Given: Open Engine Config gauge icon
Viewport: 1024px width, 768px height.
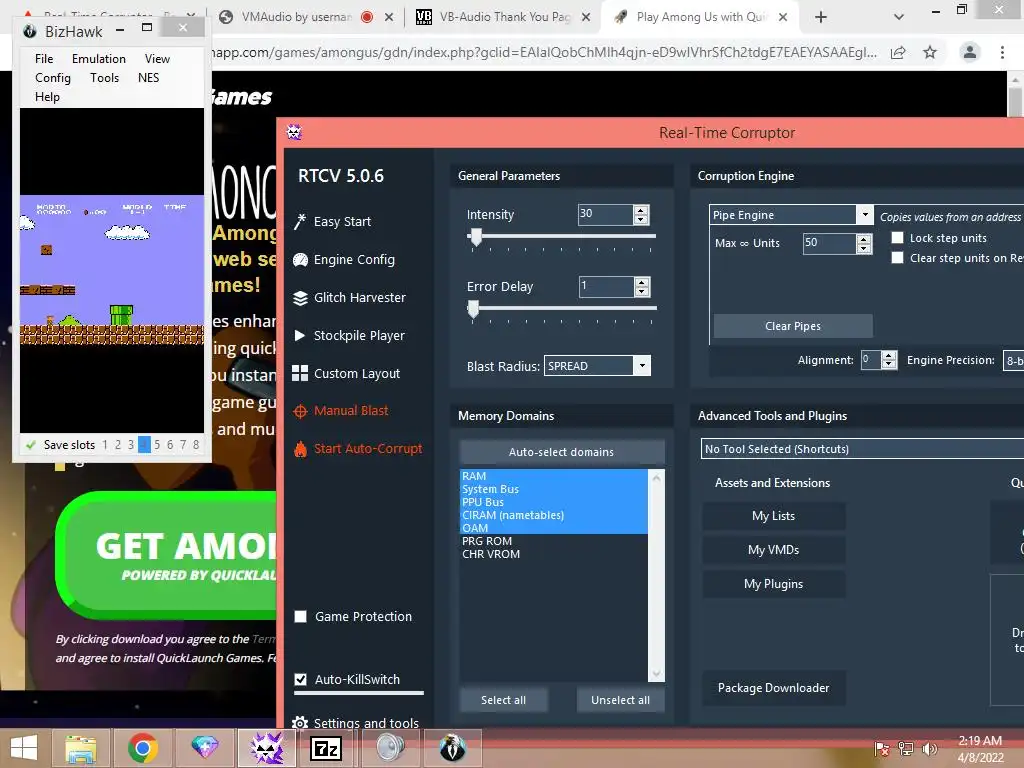Looking at the screenshot, I should (x=300, y=260).
